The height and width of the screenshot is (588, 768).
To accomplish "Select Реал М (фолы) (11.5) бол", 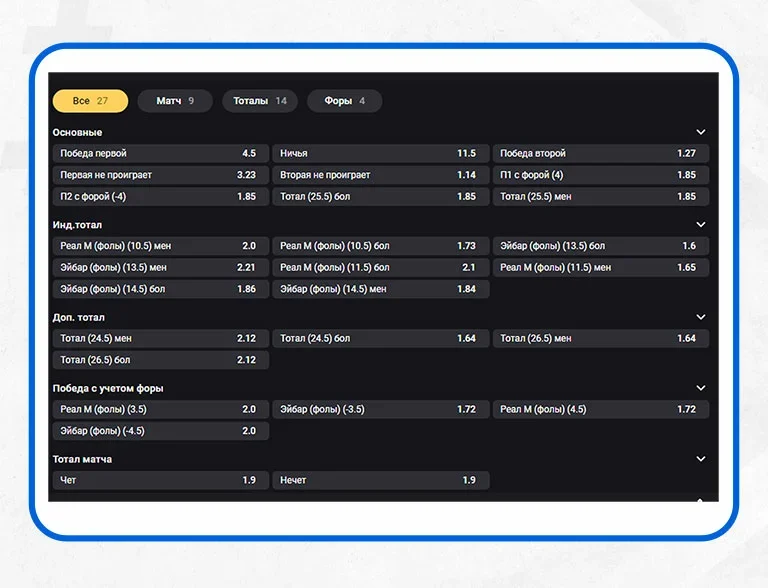I will 381,268.
